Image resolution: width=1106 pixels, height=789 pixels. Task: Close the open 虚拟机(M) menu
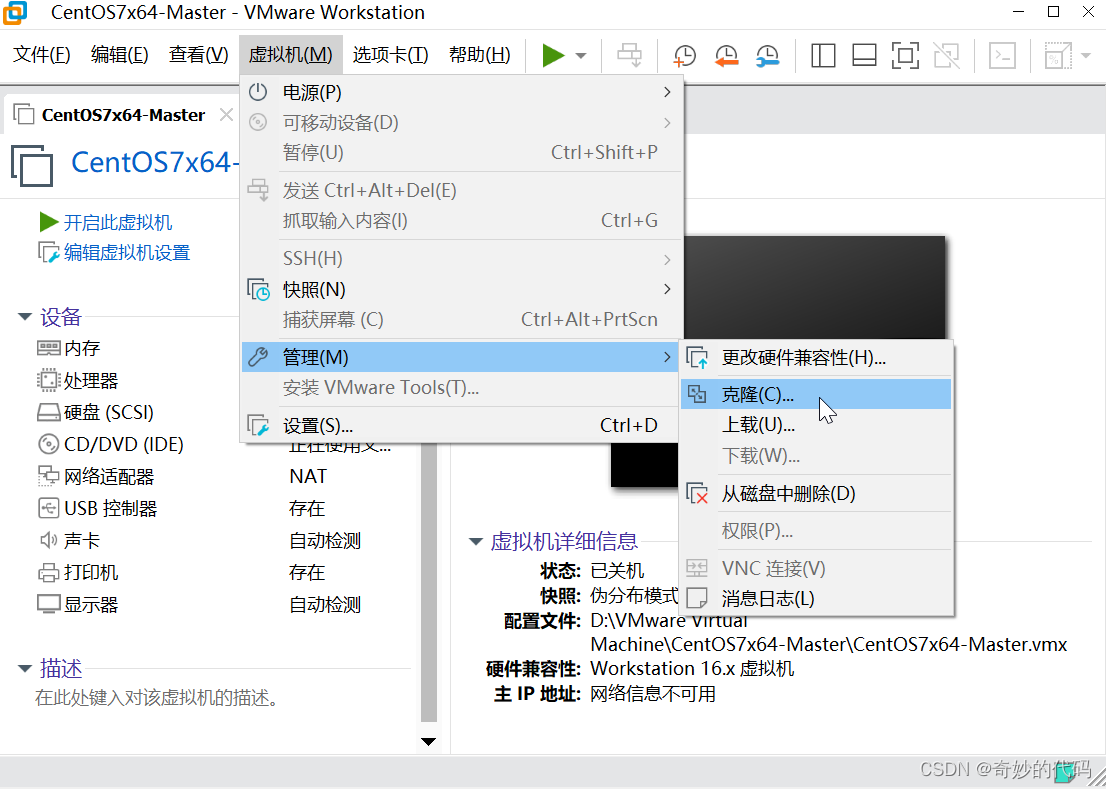tap(291, 55)
